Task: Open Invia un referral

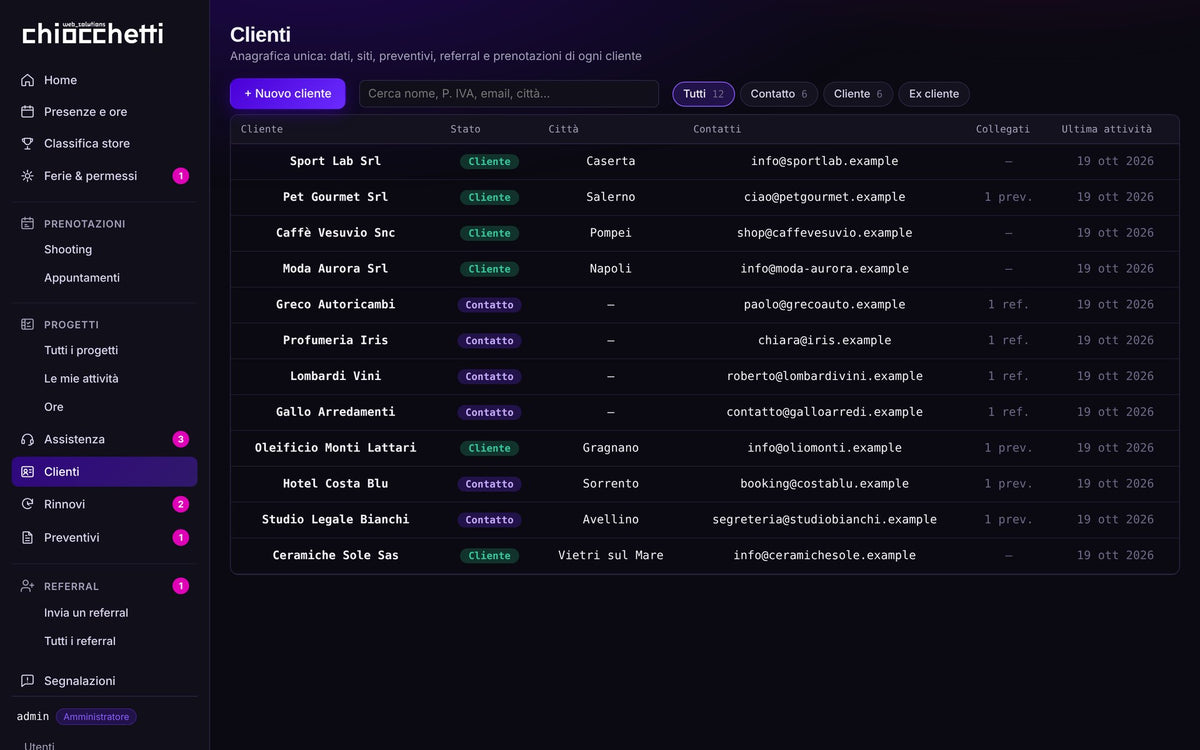Action: [x=86, y=613]
